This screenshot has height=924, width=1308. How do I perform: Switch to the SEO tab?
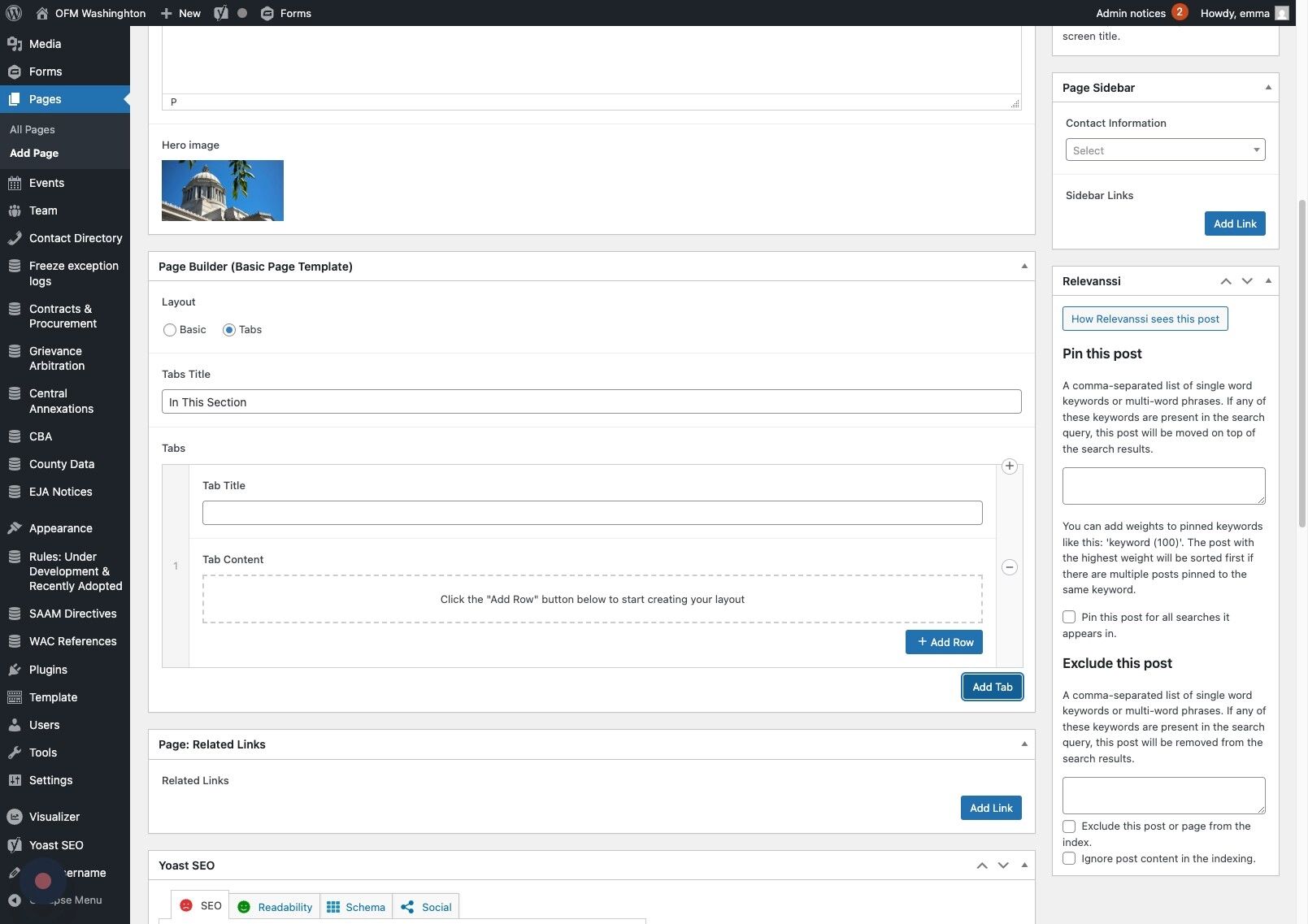pyautogui.click(x=200, y=906)
